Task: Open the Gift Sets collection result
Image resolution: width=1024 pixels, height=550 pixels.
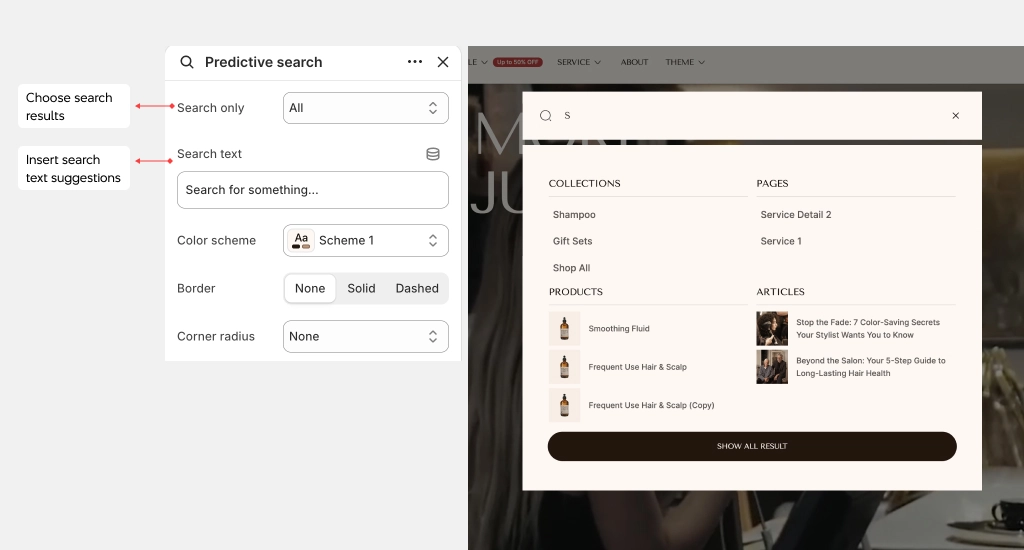Action: 573,241
